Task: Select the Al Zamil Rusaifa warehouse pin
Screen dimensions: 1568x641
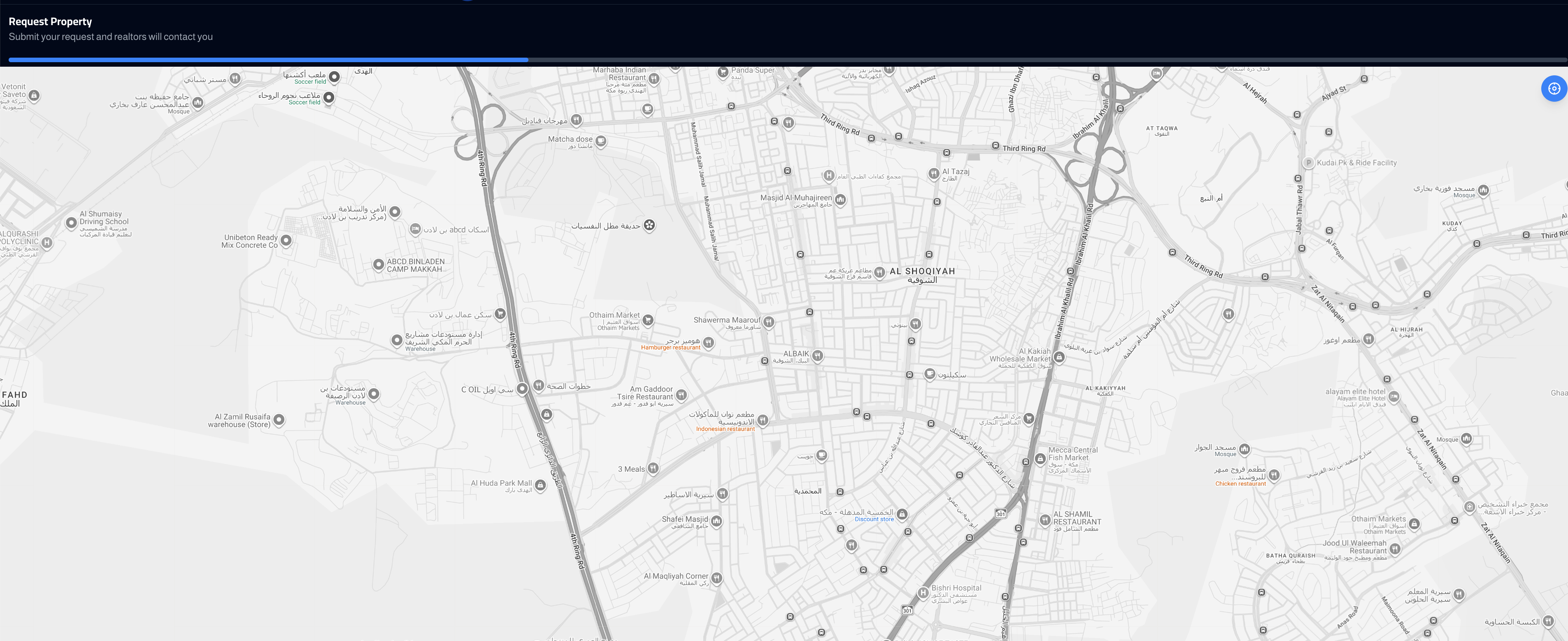Action: coord(279,419)
